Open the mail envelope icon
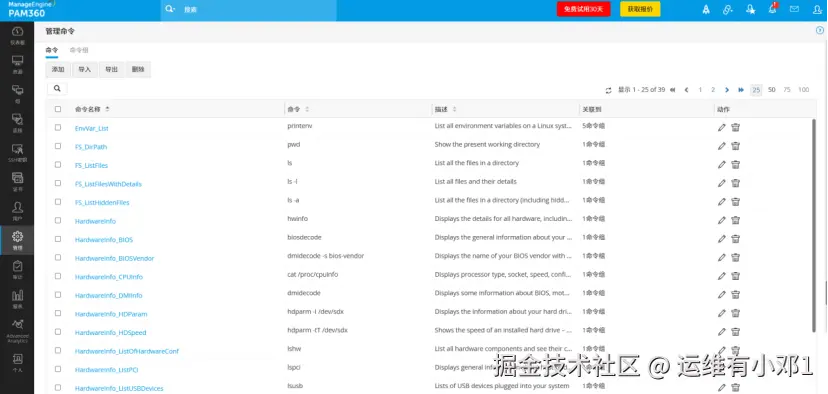The image size is (828, 394). click(x=794, y=9)
